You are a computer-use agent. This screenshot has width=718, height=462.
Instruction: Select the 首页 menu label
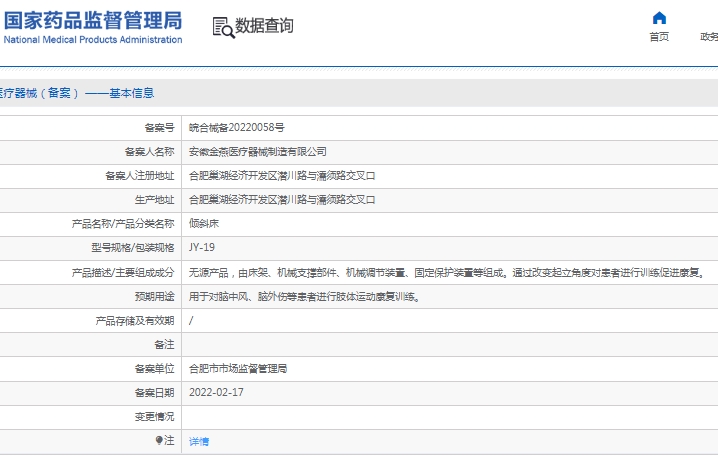[x=659, y=37]
